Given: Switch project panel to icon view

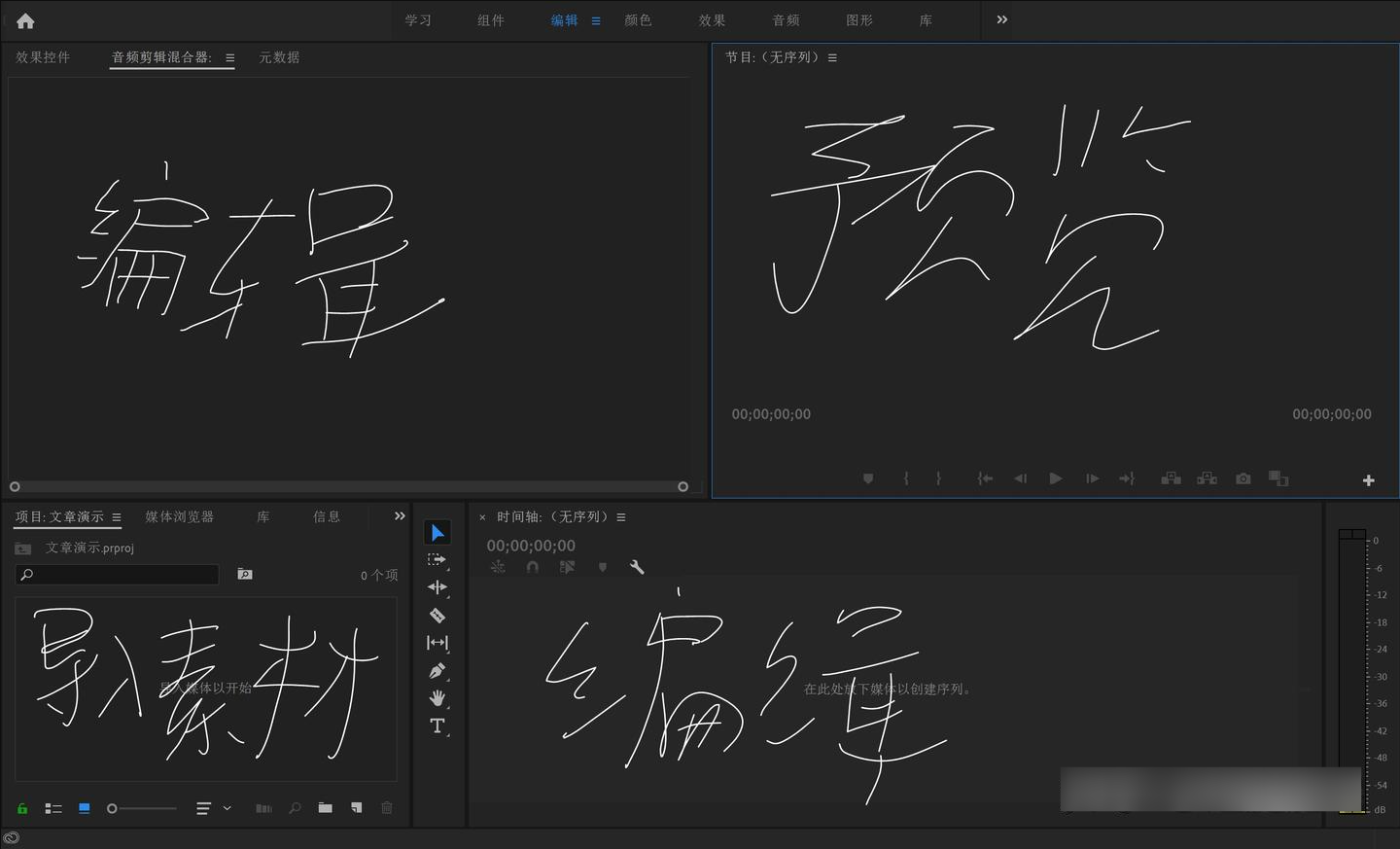Looking at the screenshot, I should [85, 808].
